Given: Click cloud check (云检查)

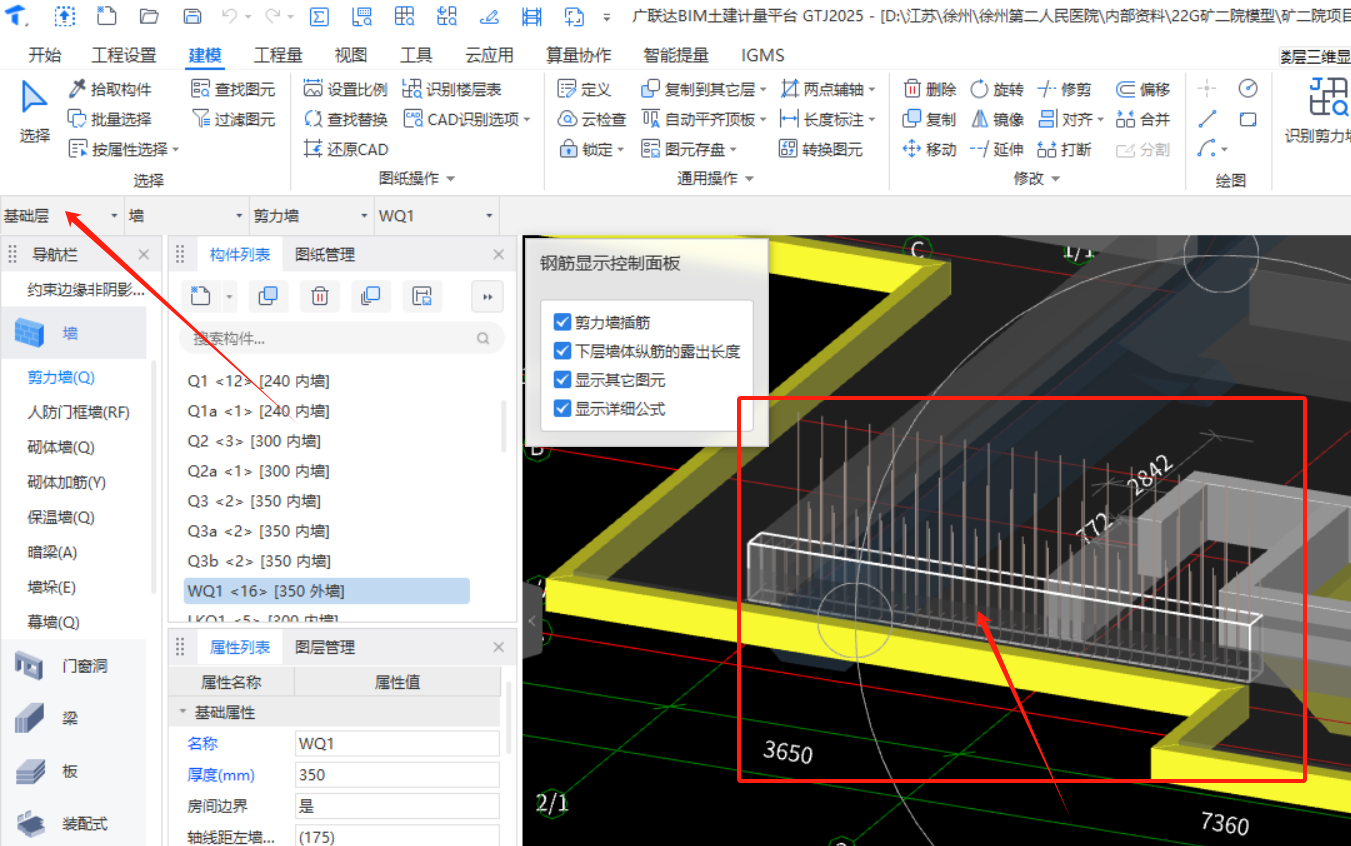Looking at the screenshot, I should pyautogui.click(x=592, y=119).
